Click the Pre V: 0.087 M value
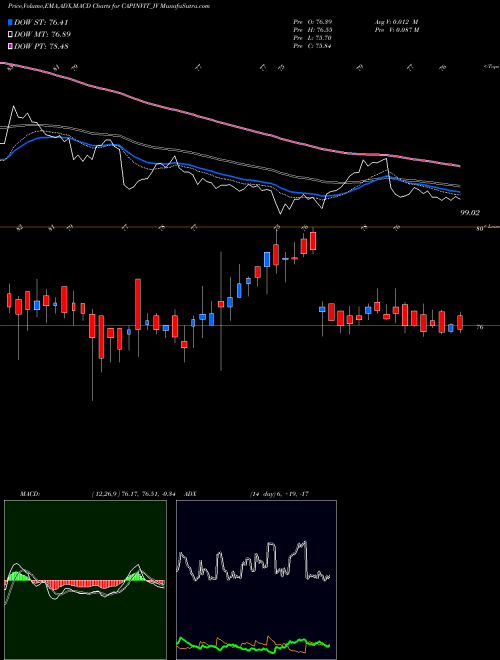 396,30
